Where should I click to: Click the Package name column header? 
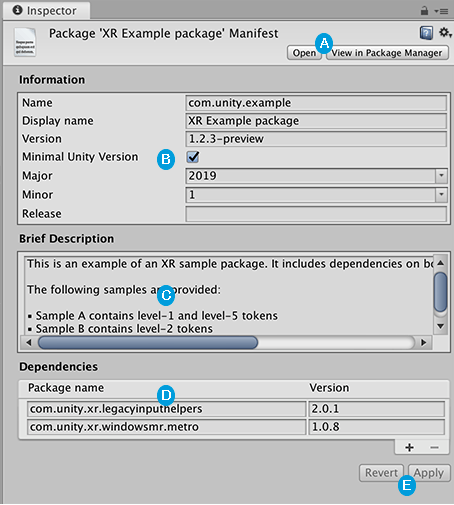coord(66,388)
